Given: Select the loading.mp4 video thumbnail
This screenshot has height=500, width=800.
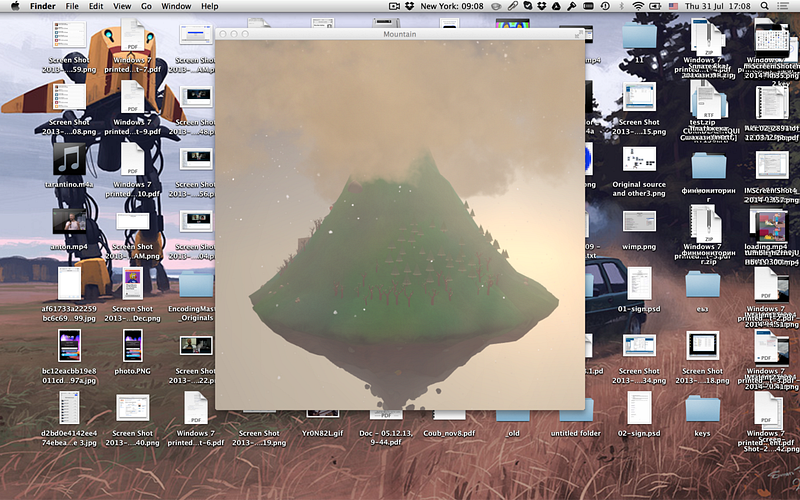Looking at the screenshot, I should [x=769, y=224].
